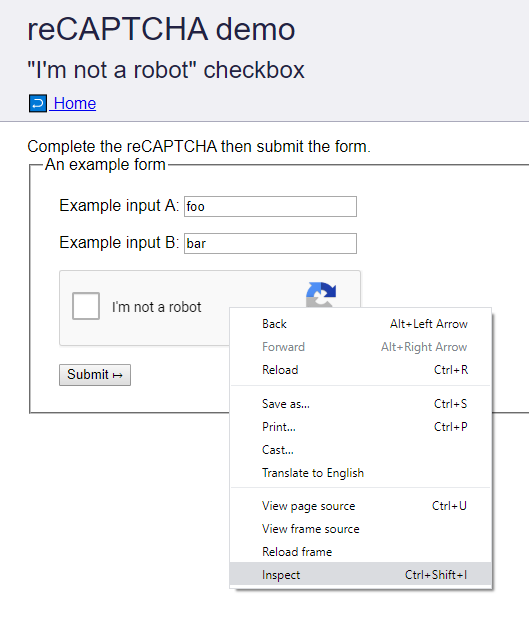Select Print... from context menu
The height and width of the screenshot is (638, 529).
(361, 427)
